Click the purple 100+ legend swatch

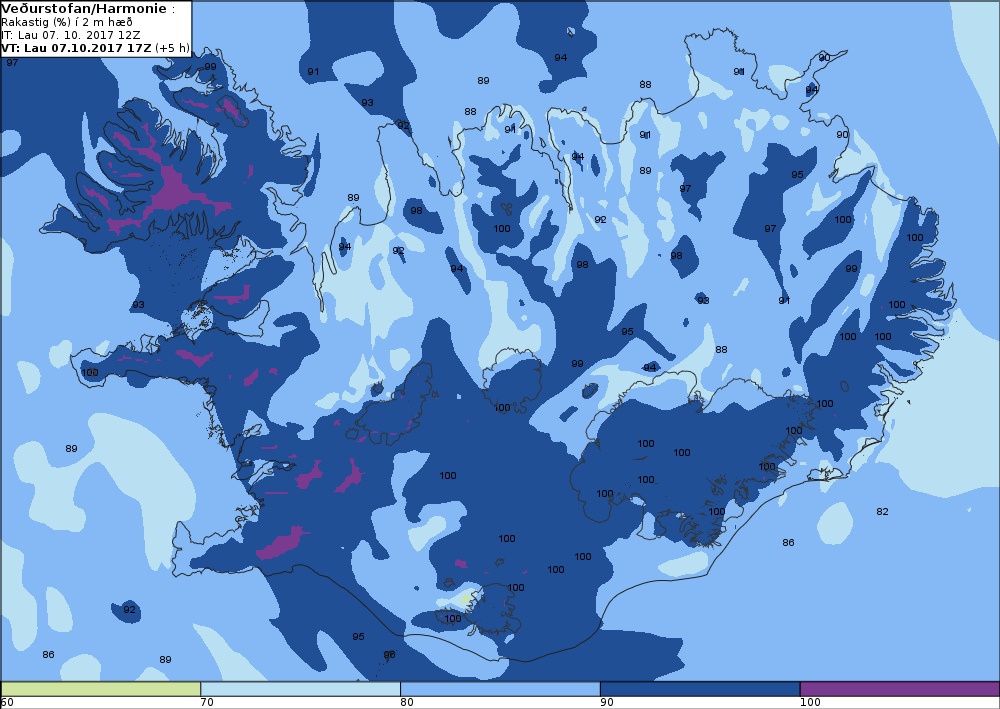(899, 689)
